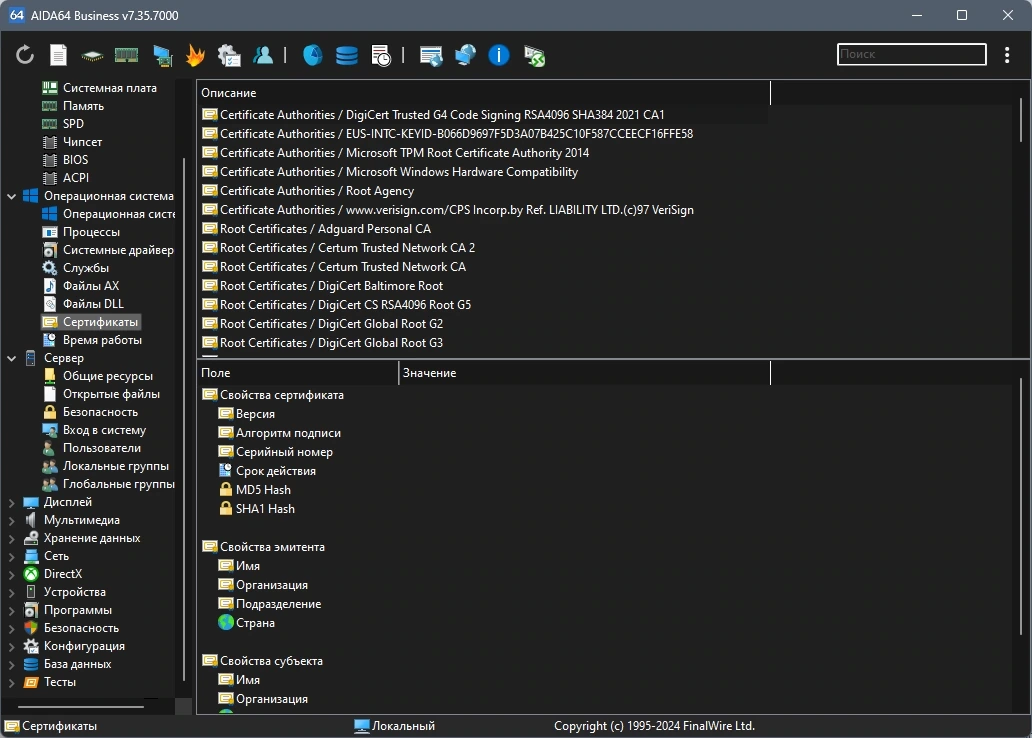Open the blue pie chart audit icon
1032x738 pixels.
click(313, 55)
